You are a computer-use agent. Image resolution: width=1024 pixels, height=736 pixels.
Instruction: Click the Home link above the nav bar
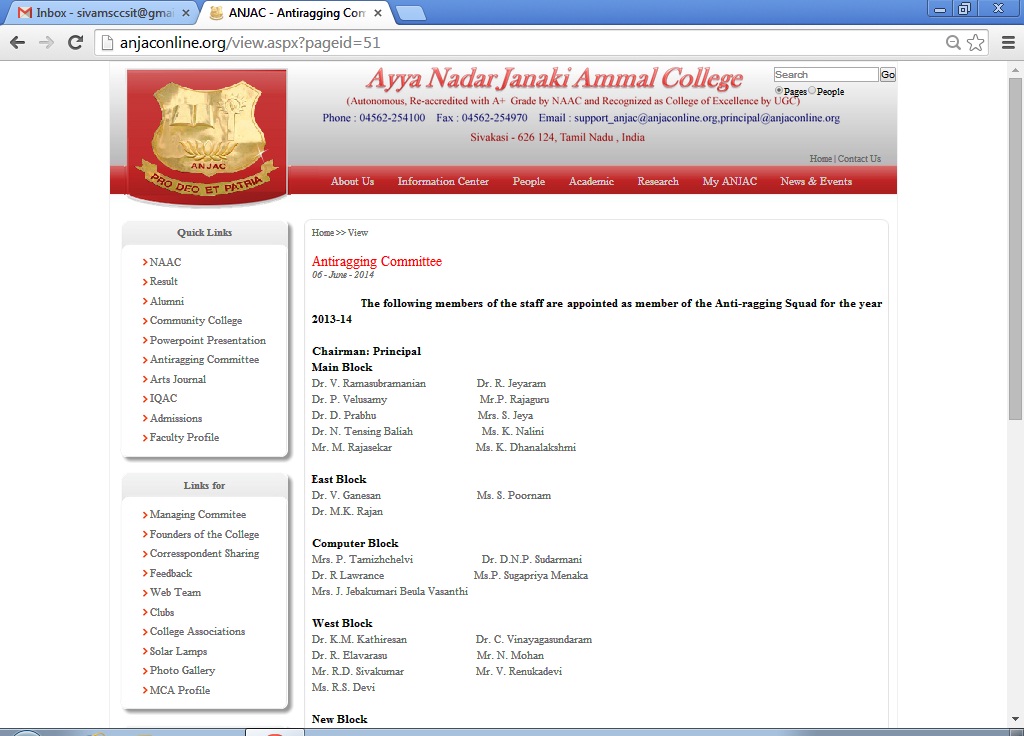(x=821, y=159)
